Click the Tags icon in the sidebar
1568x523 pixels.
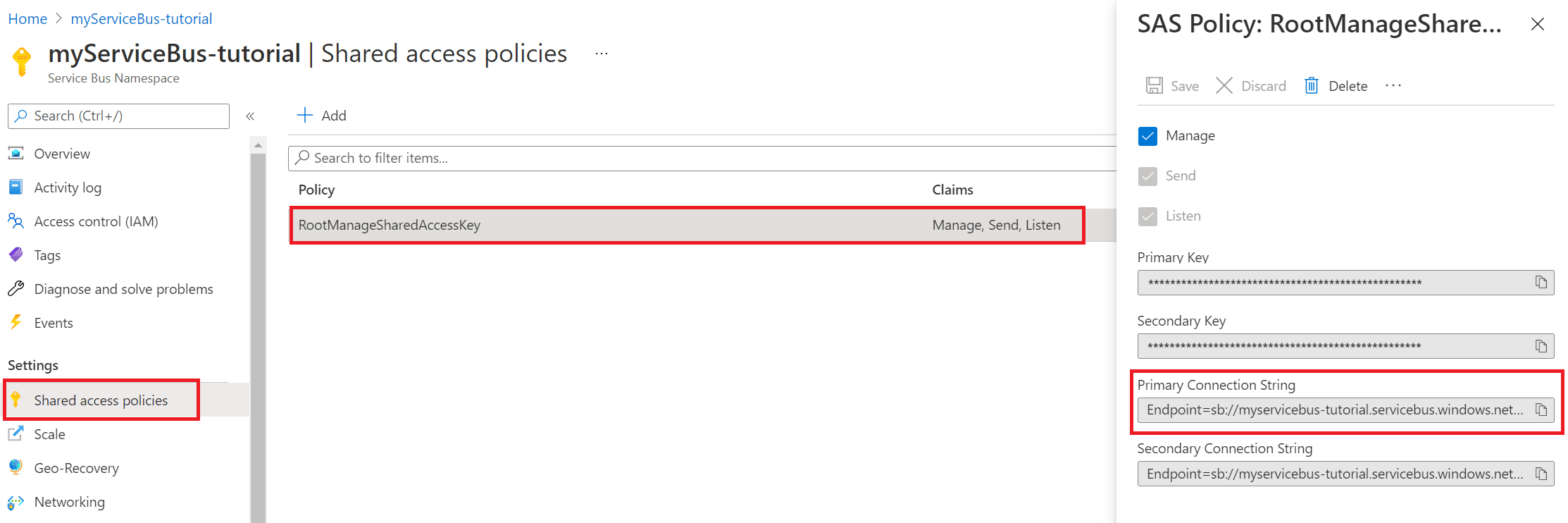(x=16, y=254)
